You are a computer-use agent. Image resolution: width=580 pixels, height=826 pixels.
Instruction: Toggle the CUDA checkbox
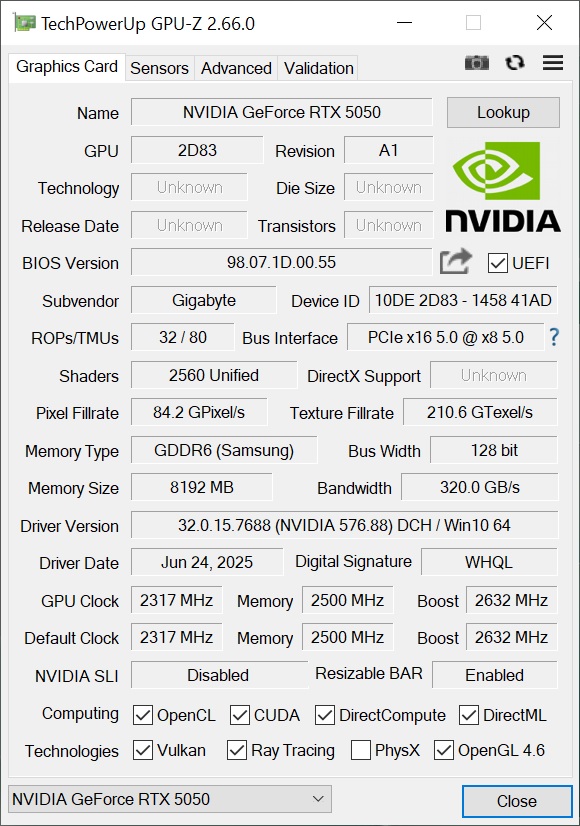click(240, 715)
